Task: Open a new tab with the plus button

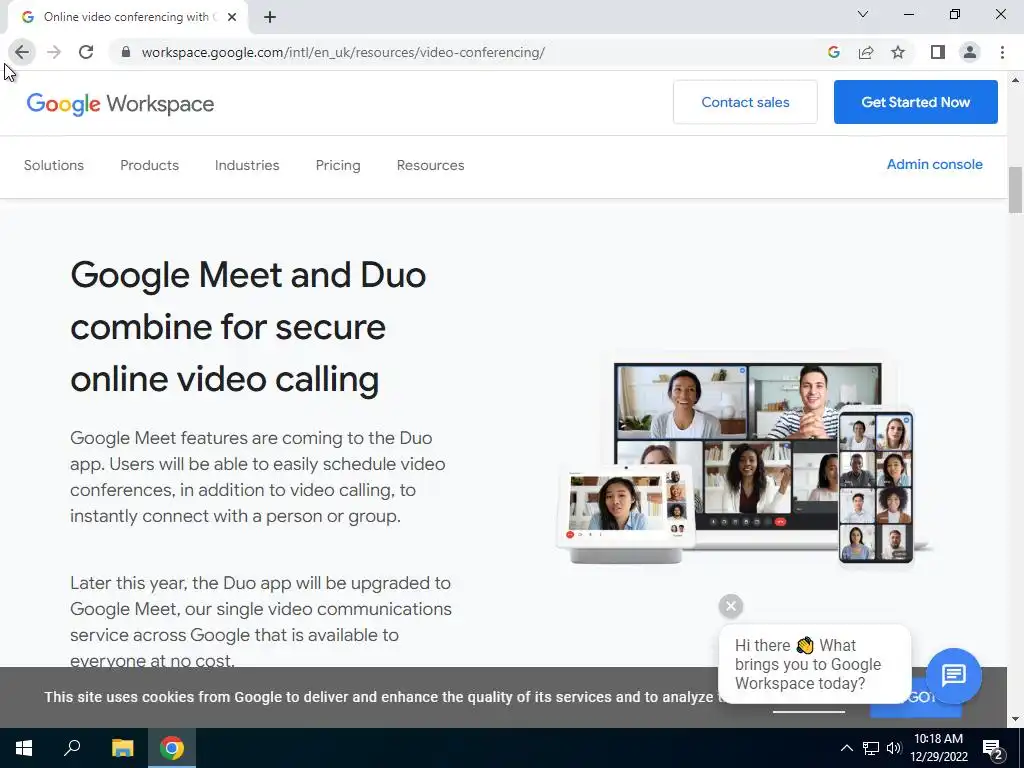Action: click(270, 17)
